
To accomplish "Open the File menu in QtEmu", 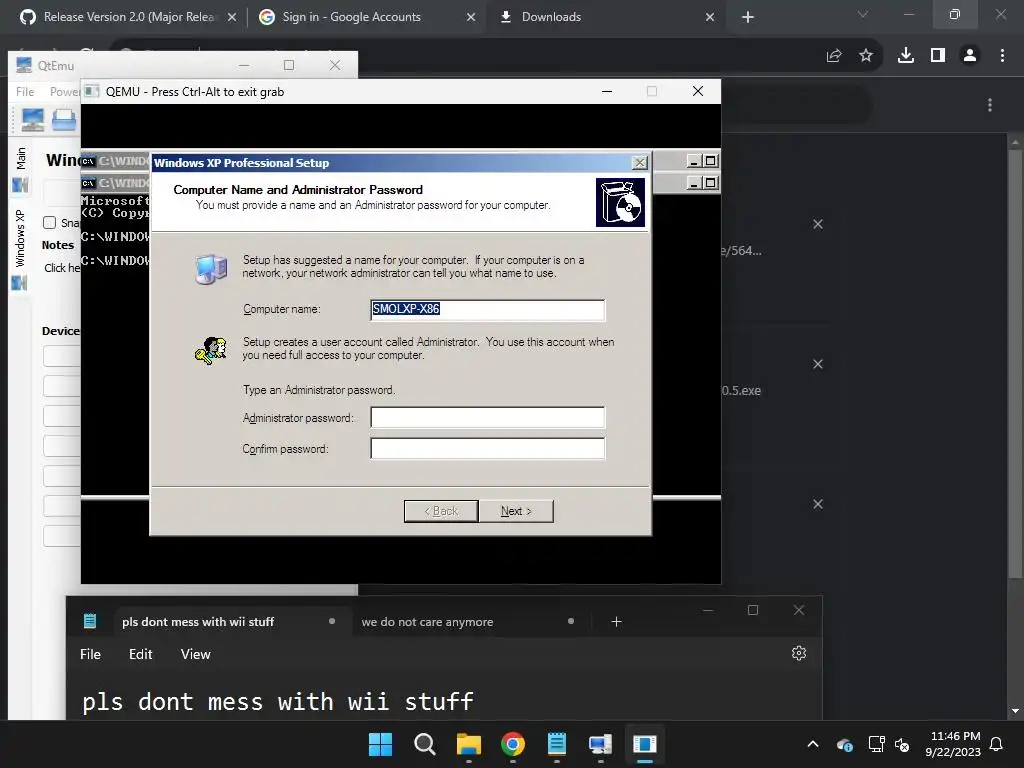I will click(x=25, y=91).
